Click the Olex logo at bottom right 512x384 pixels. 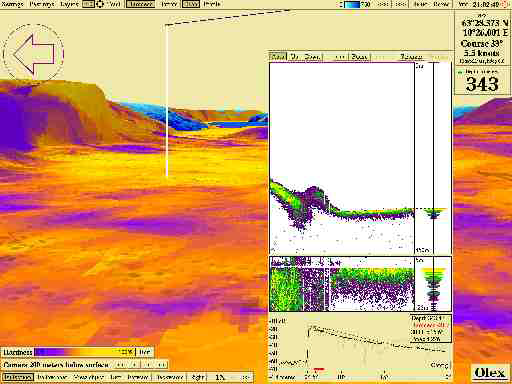pos(490,373)
